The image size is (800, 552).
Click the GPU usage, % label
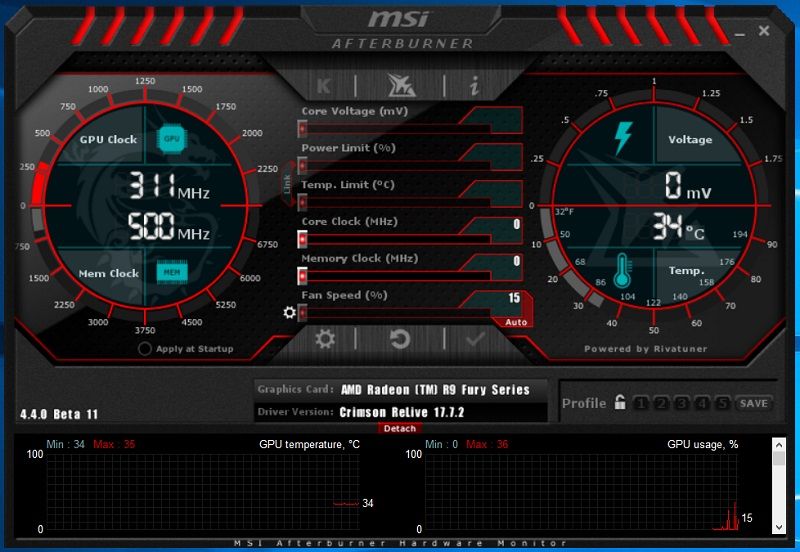coord(703,444)
